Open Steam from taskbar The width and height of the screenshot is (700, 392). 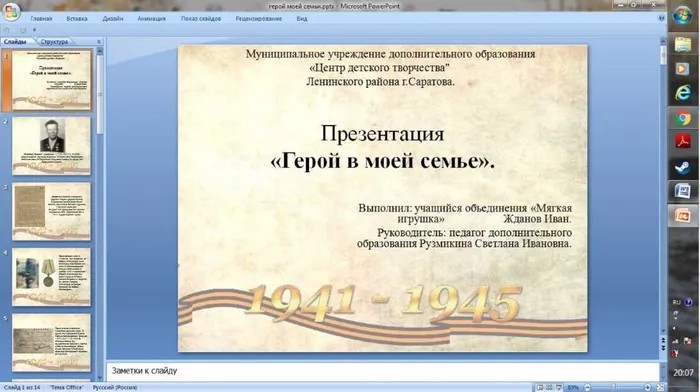(683, 167)
